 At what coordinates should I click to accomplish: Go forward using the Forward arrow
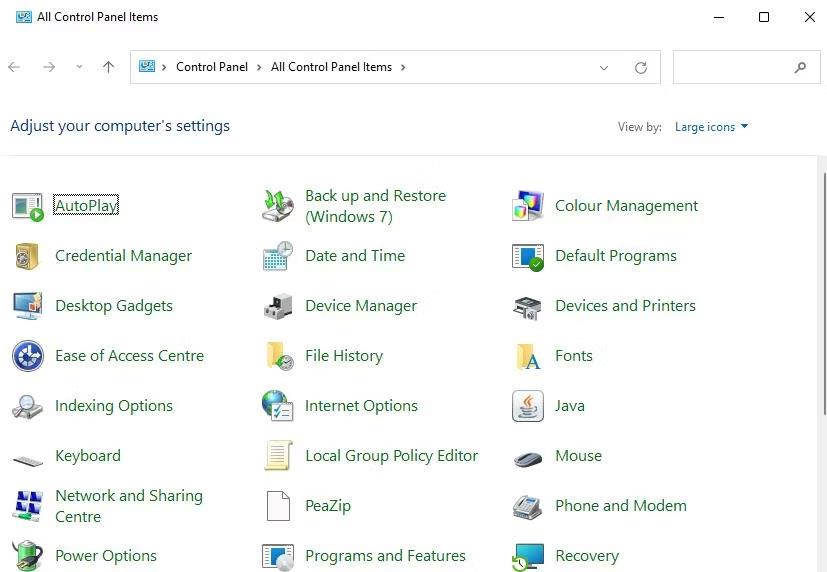click(x=49, y=67)
